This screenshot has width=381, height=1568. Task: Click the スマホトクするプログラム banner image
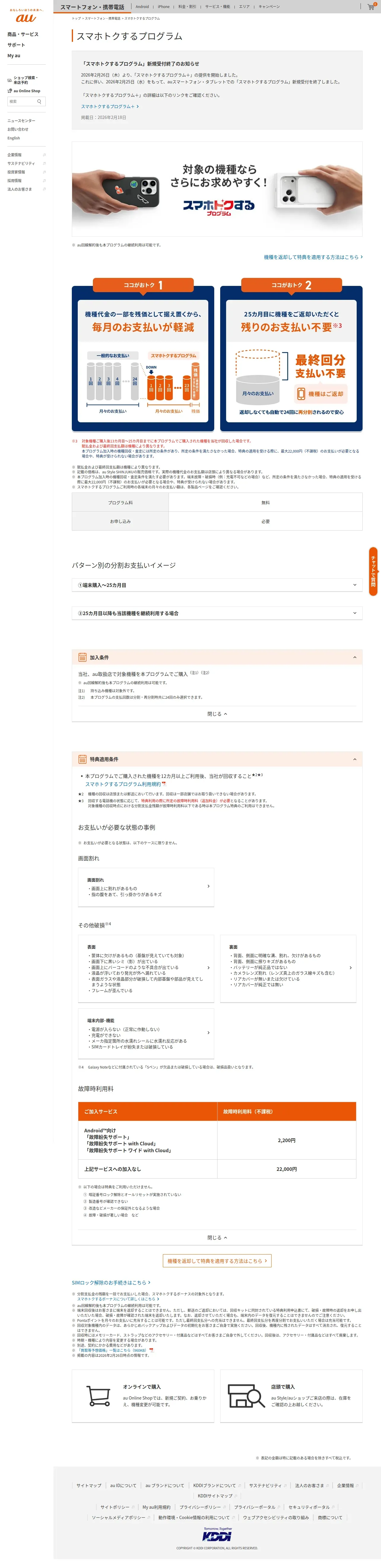tap(217, 189)
